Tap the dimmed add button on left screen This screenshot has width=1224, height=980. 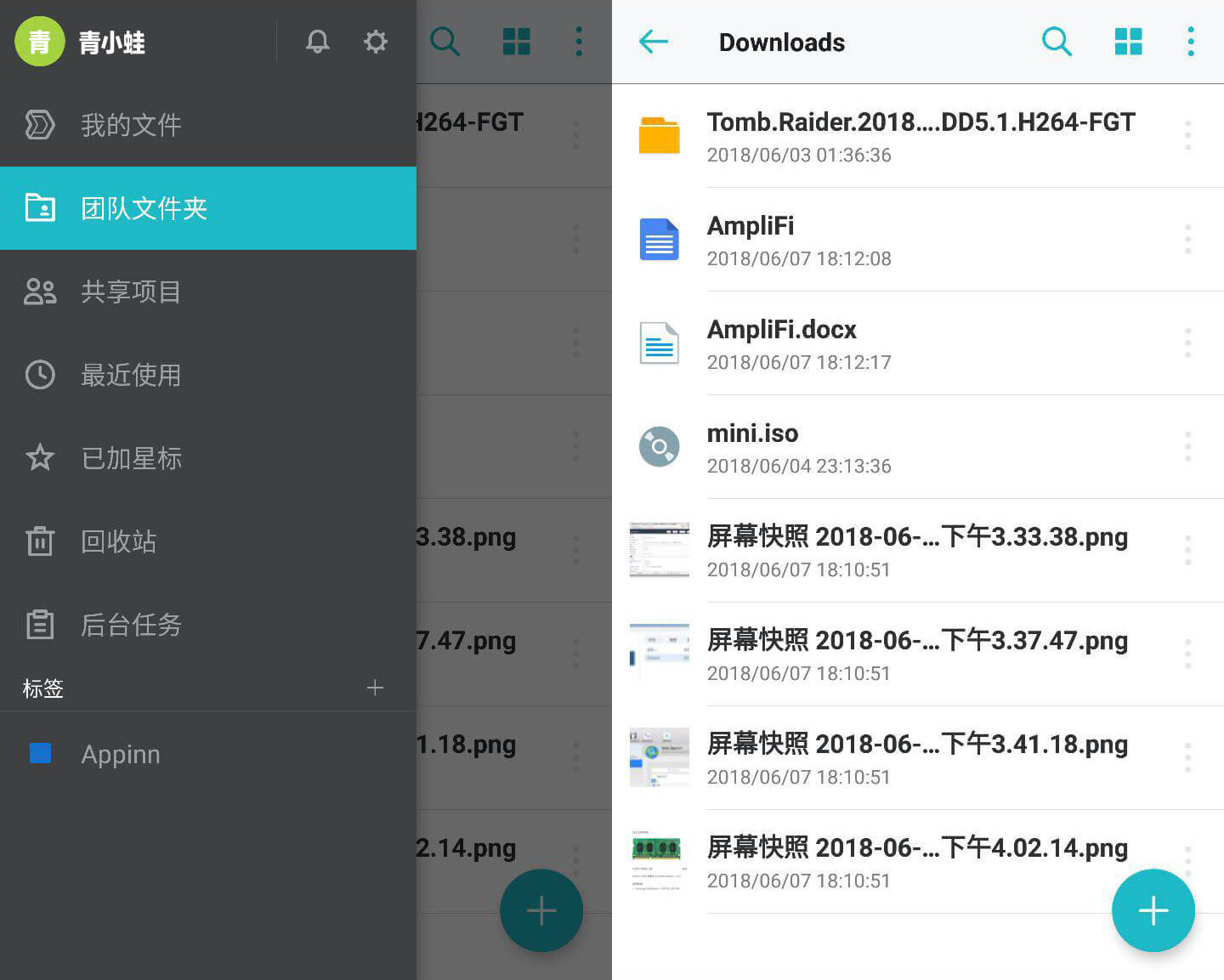click(x=541, y=910)
